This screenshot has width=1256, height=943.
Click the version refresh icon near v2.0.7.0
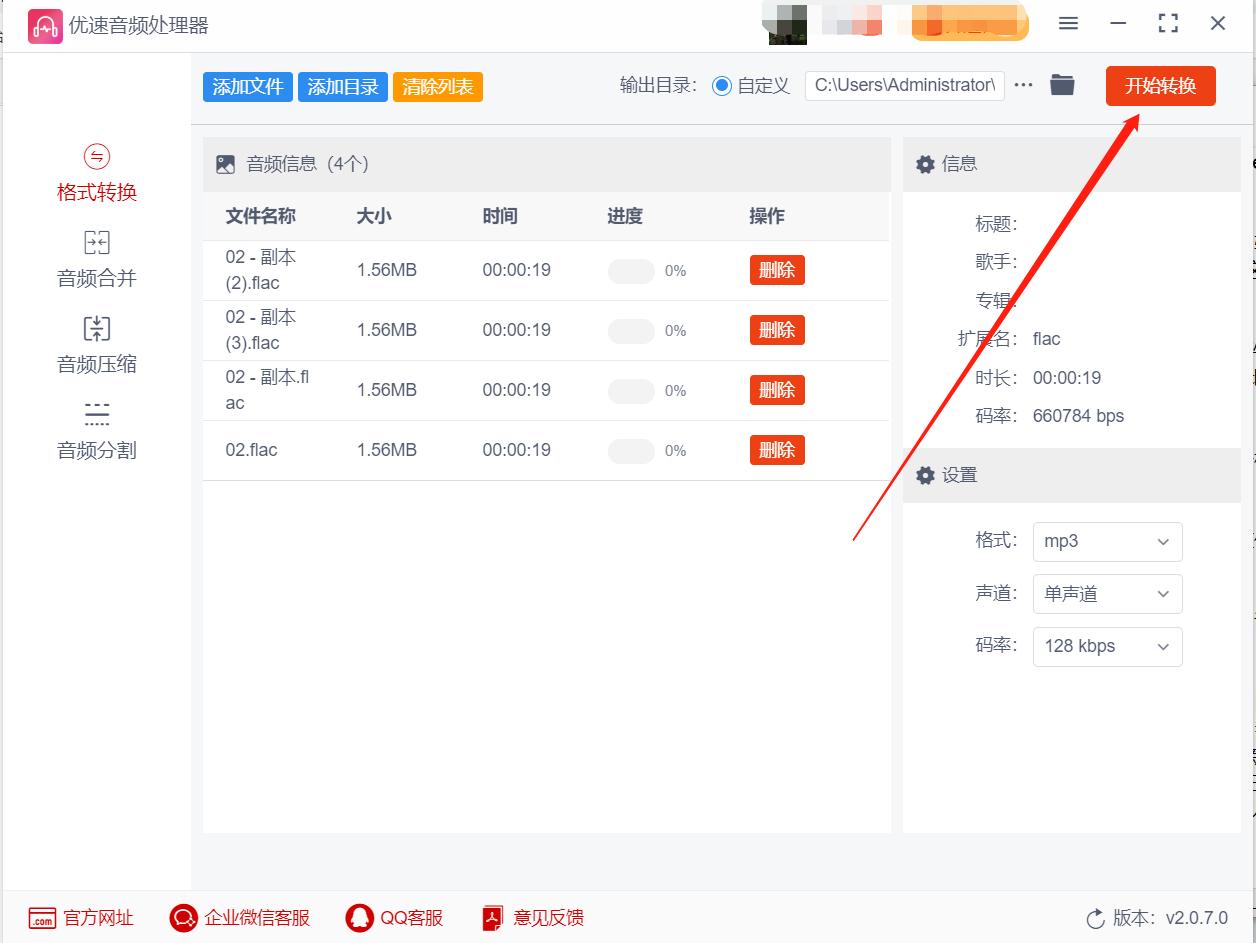pos(1096,916)
